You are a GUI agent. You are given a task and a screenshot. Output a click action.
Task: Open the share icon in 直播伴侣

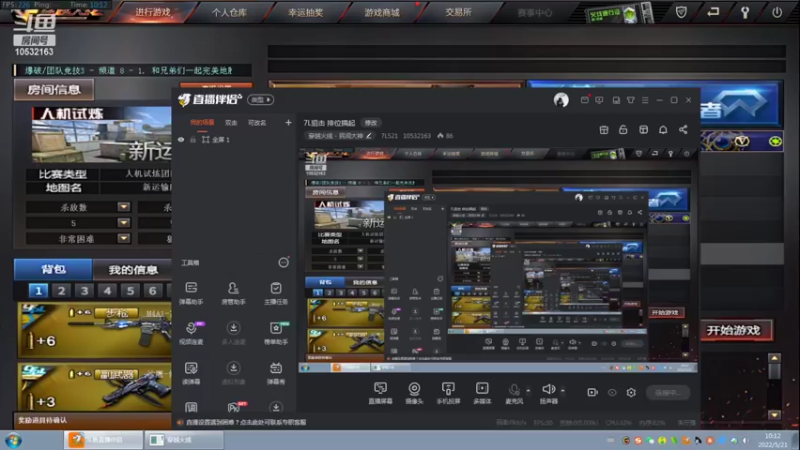pyautogui.click(x=683, y=130)
